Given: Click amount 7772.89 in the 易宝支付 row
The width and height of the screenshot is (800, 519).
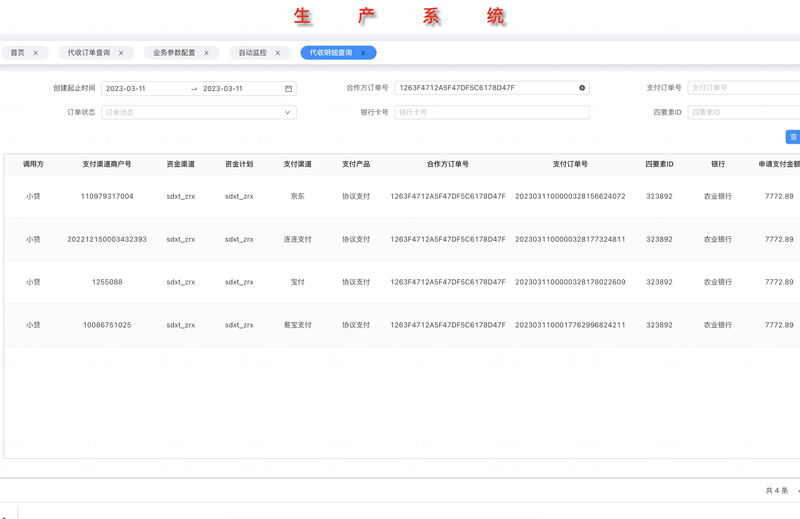Looking at the screenshot, I should click(x=779, y=325).
